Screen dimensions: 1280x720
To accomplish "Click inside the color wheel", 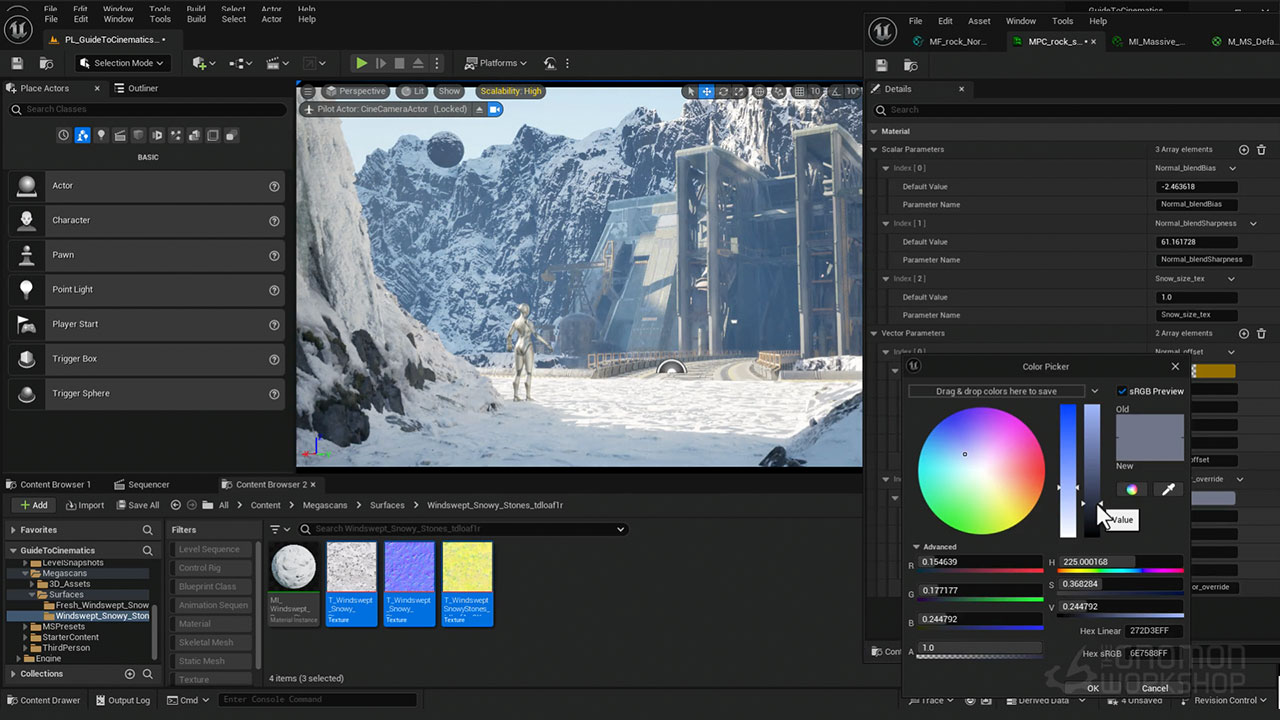I will (981, 471).
